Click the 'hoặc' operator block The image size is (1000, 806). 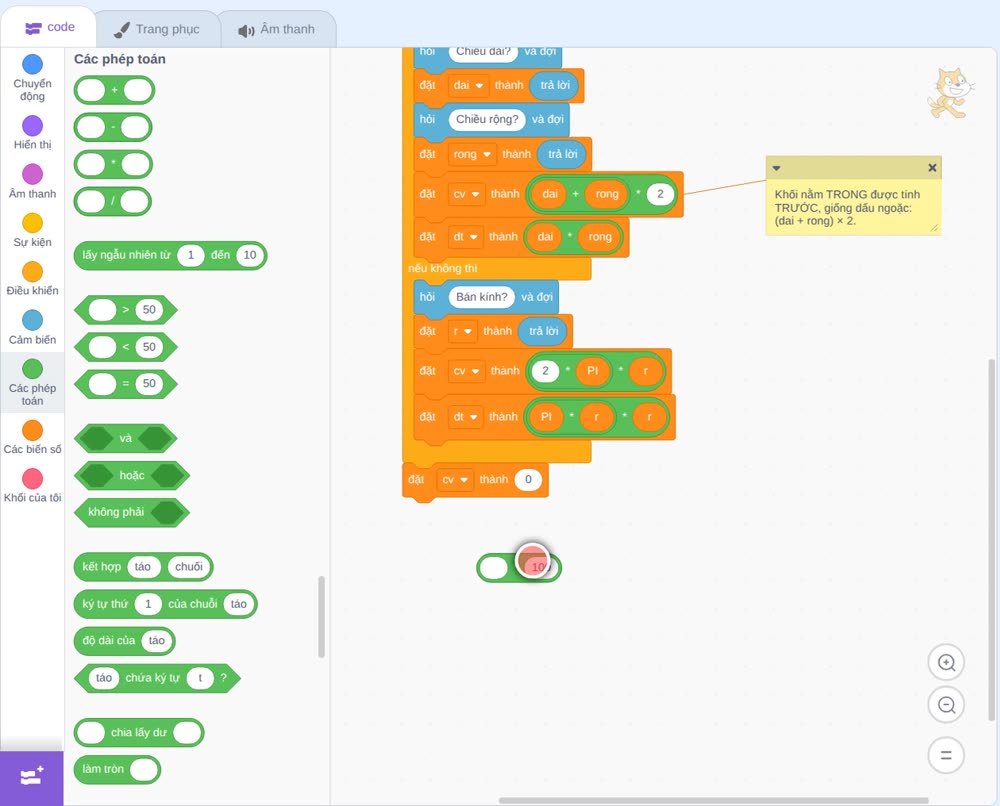[132, 475]
